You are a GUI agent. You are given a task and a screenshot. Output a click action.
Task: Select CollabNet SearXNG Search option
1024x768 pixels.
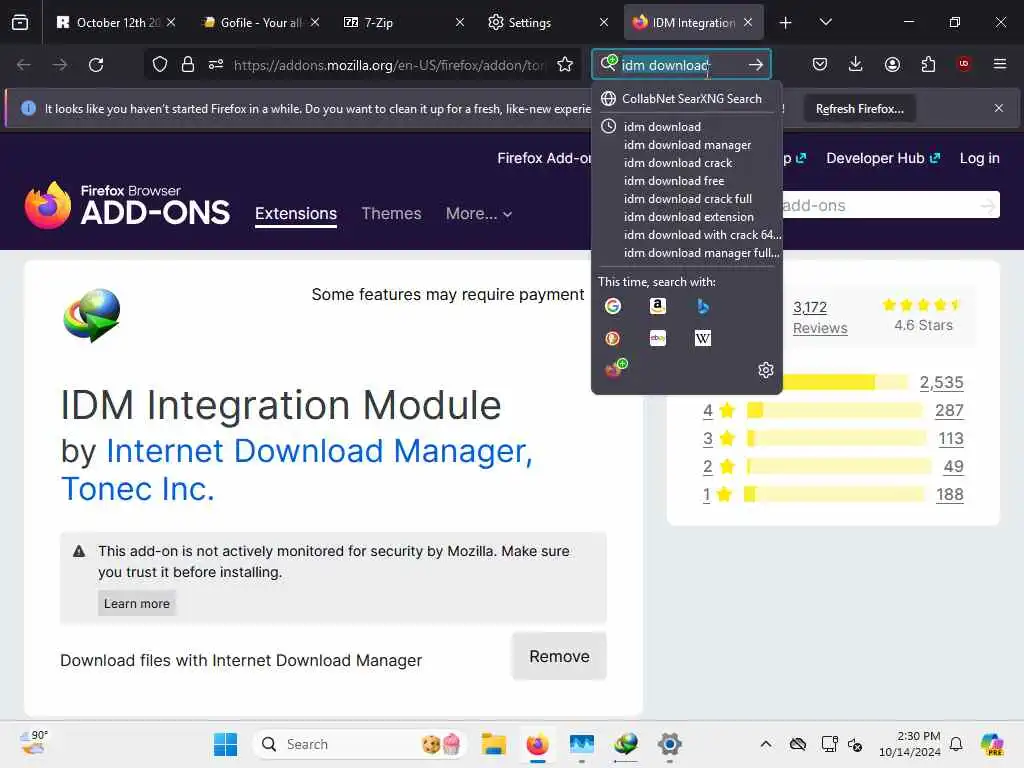click(x=687, y=99)
